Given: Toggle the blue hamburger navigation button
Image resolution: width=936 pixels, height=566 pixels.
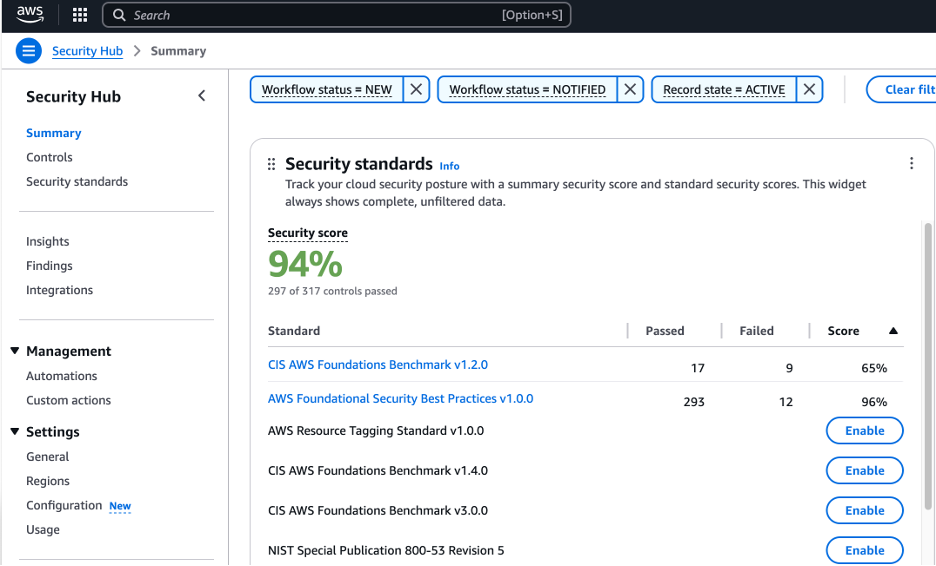Looking at the screenshot, I should coord(29,51).
